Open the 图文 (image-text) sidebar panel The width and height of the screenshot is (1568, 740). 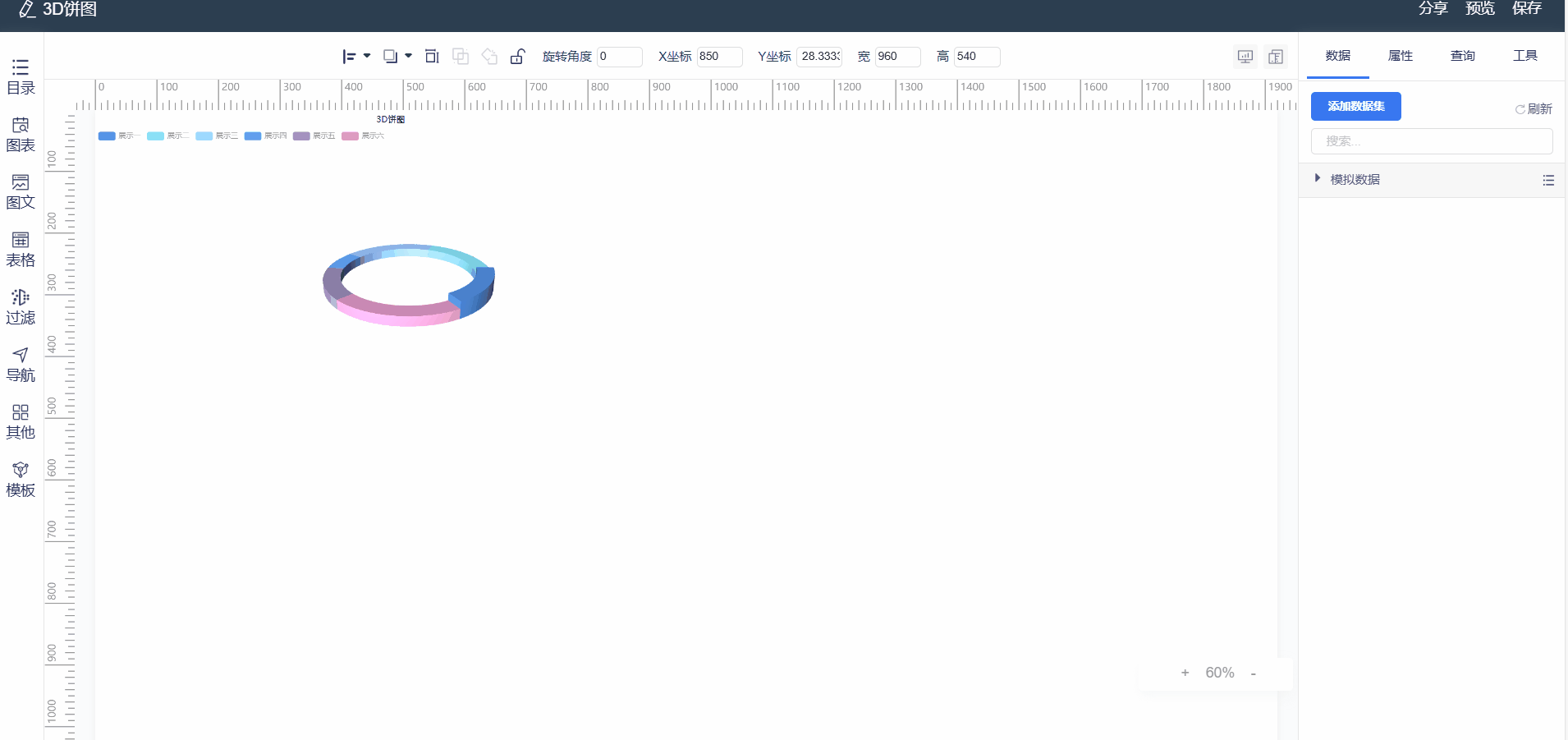click(21, 192)
